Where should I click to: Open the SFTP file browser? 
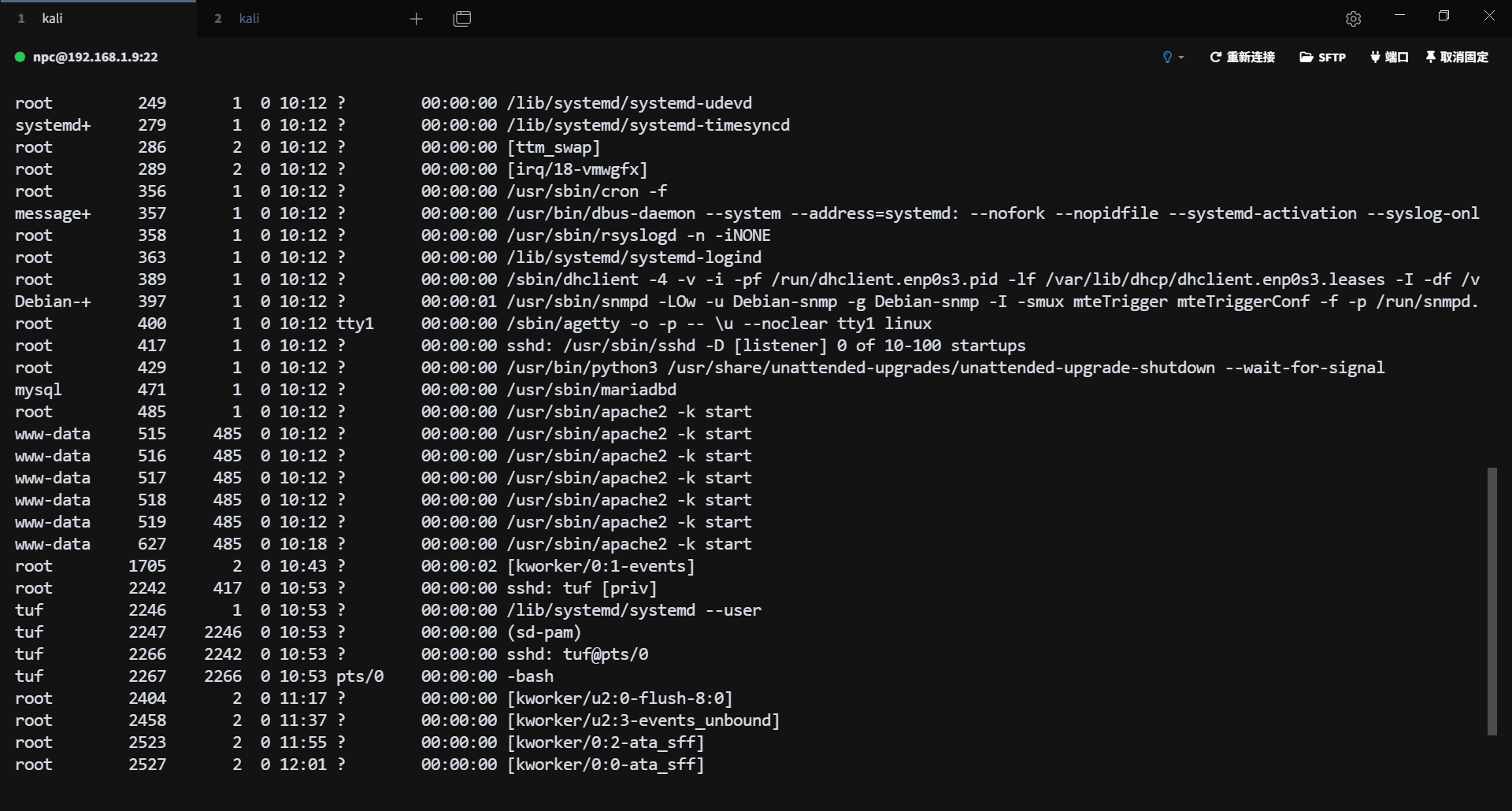pos(1322,57)
